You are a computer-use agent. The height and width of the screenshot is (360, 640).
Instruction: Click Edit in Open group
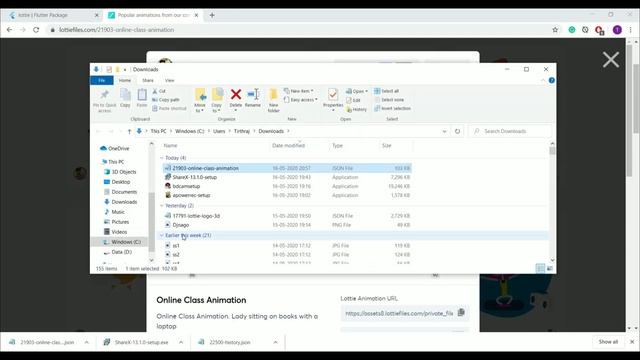click(x=353, y=100)
